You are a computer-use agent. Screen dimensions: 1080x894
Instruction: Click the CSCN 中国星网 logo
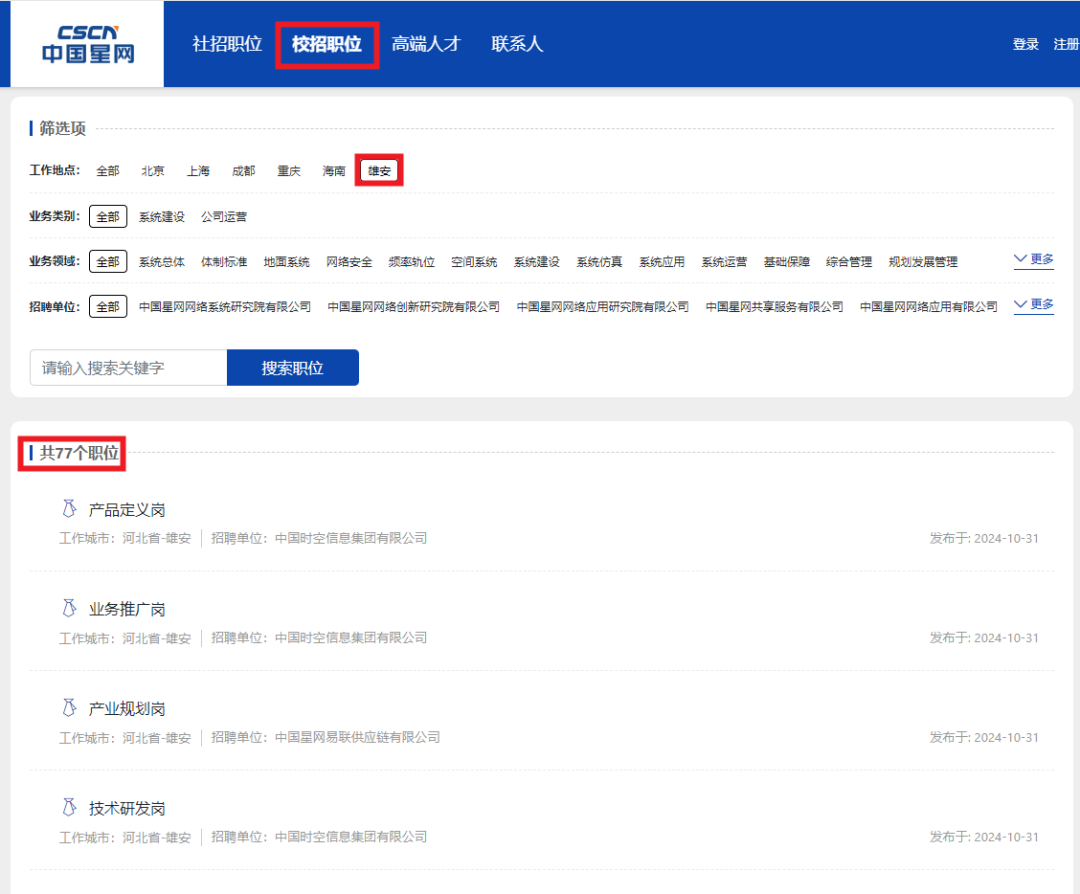tap(86, 44)
